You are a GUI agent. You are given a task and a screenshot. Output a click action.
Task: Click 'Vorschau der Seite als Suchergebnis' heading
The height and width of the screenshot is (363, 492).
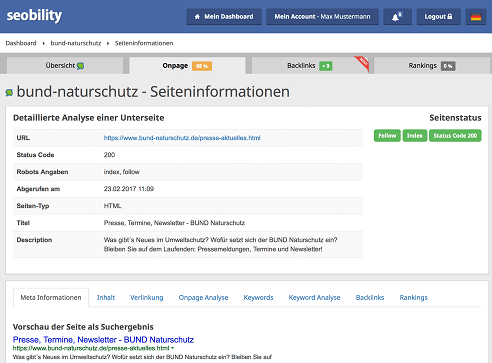coord(83,327)
